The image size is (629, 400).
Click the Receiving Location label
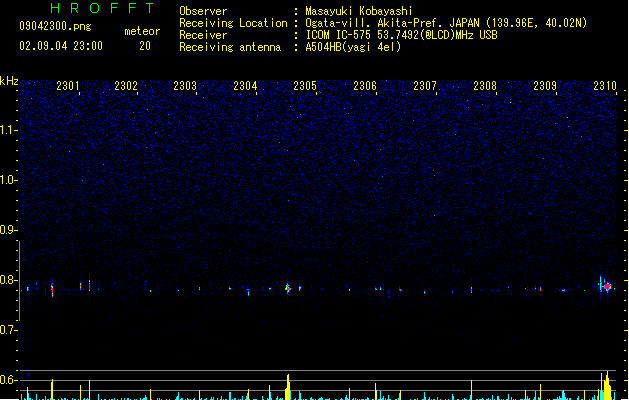tap(233, 23)
